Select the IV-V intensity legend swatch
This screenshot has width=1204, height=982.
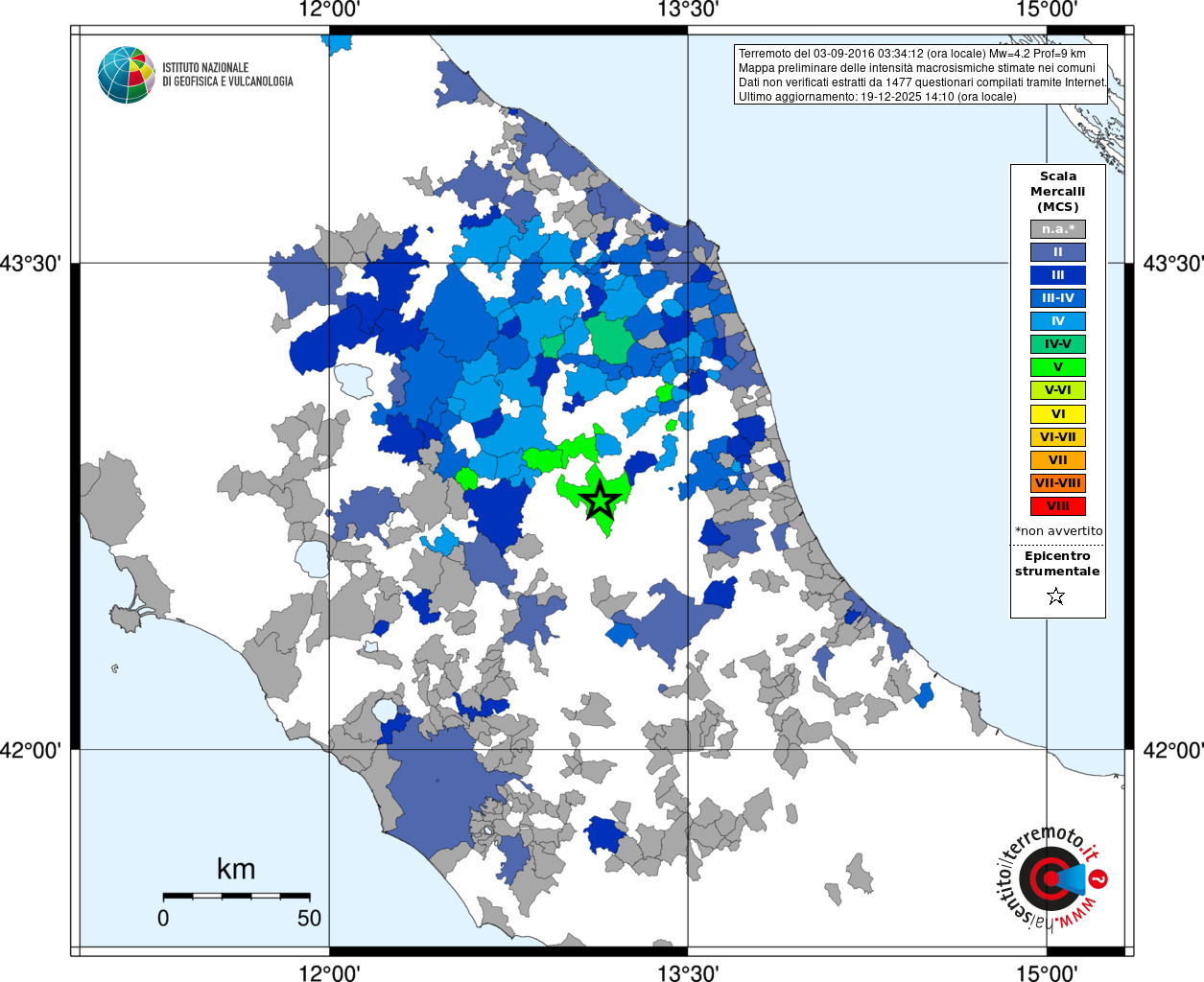point(1058,344)
